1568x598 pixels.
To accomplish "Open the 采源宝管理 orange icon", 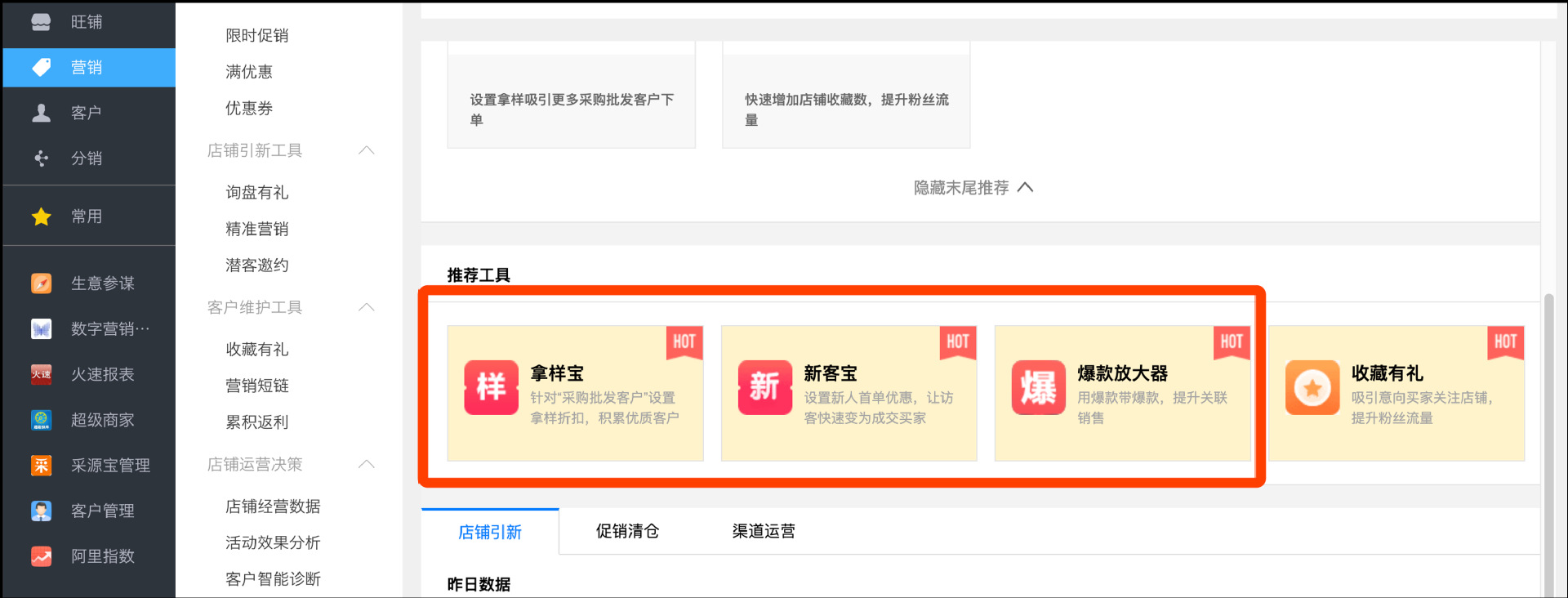I will coord(41,465).
